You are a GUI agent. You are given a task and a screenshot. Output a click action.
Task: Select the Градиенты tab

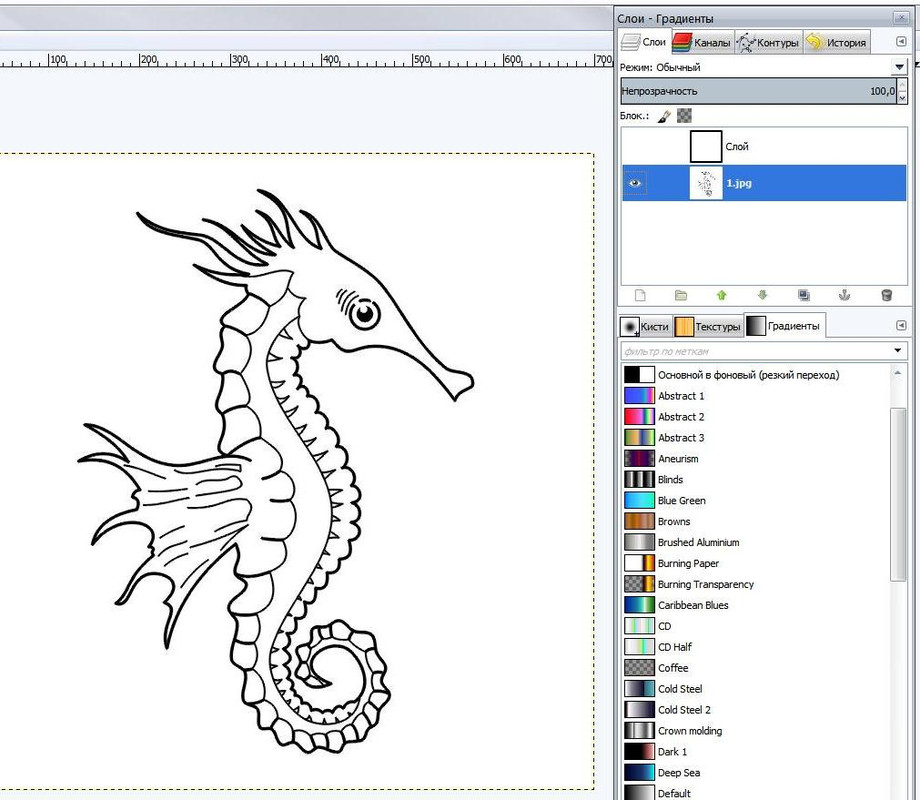[784, 325]
